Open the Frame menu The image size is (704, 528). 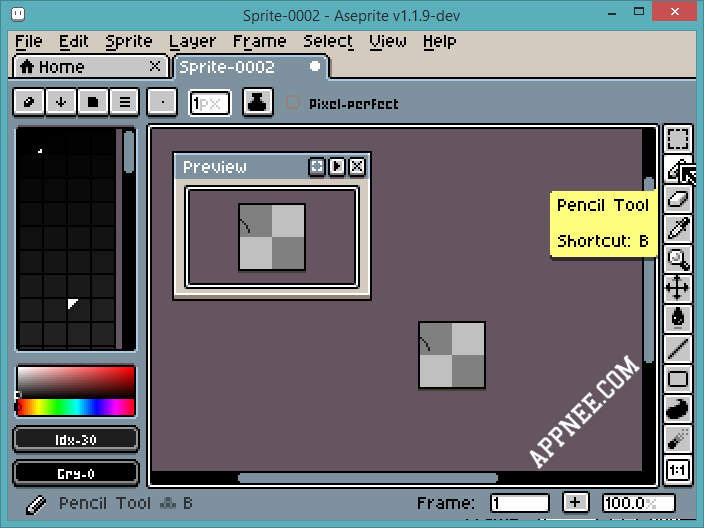click(260, 41)
